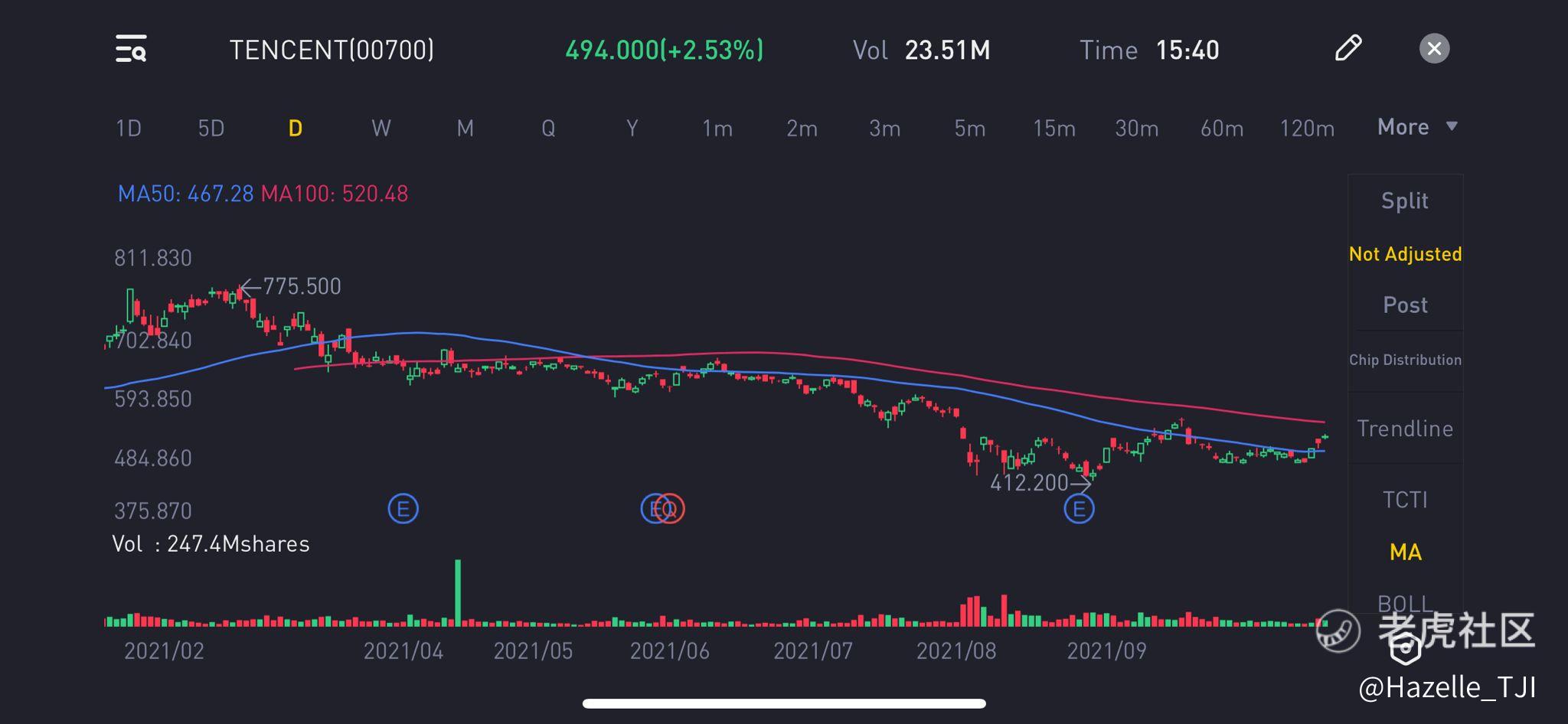The width and height of the screenshot is (1568, 724).
Task: Tap the TENCENT(00700) stock title
Action: click(x=332, y=50)
